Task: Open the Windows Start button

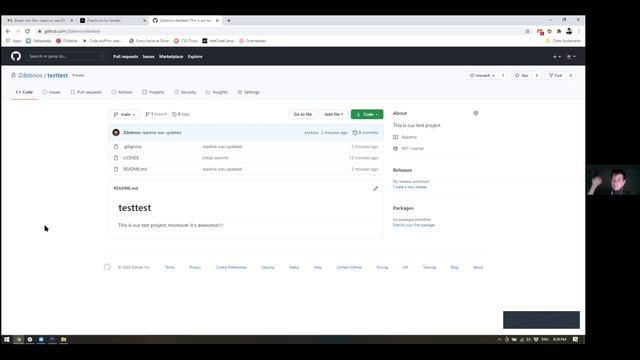Action: tap(7, 340)
